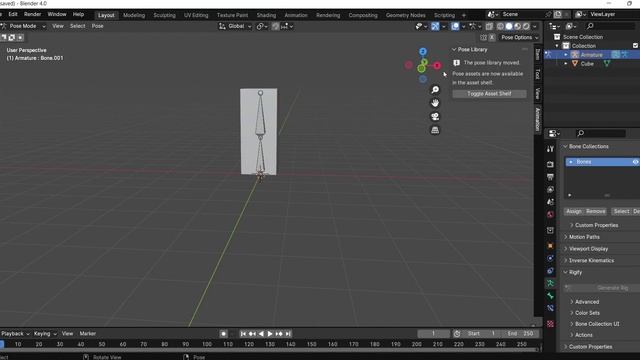Viewport: 640px width, 360px height.
Task: Switch perspective/orthographic with the grid icon
Action: (x=435, y=130)
